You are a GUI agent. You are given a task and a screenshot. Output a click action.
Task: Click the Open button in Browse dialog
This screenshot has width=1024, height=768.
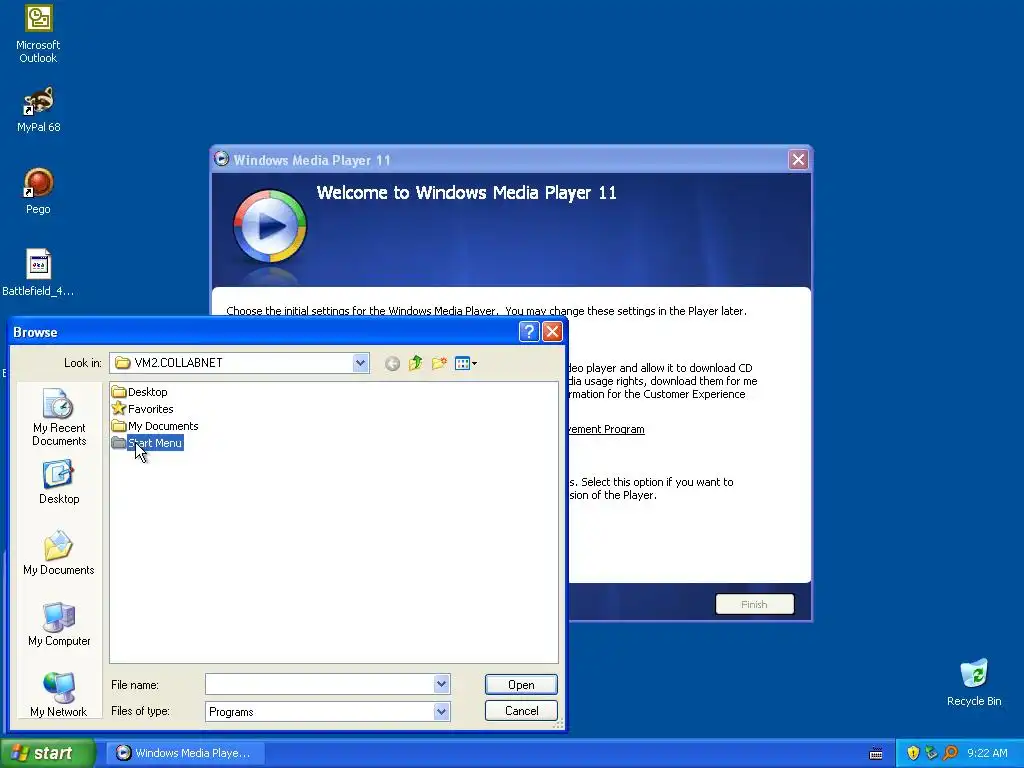(521, 684)
